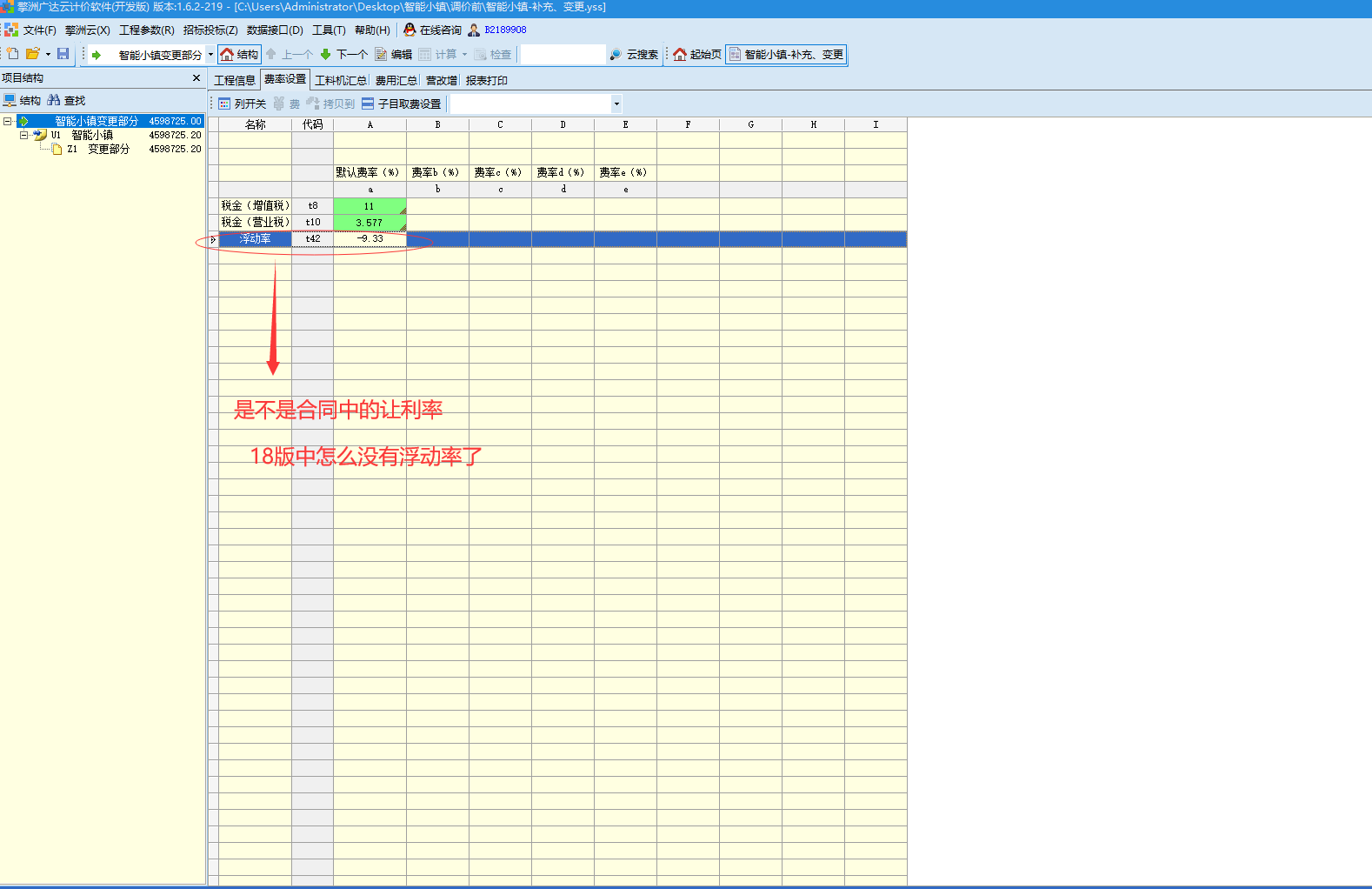This screenshot has height=889, width=1372.
Task: Click the 费 toolbar button
Action: 286,104
